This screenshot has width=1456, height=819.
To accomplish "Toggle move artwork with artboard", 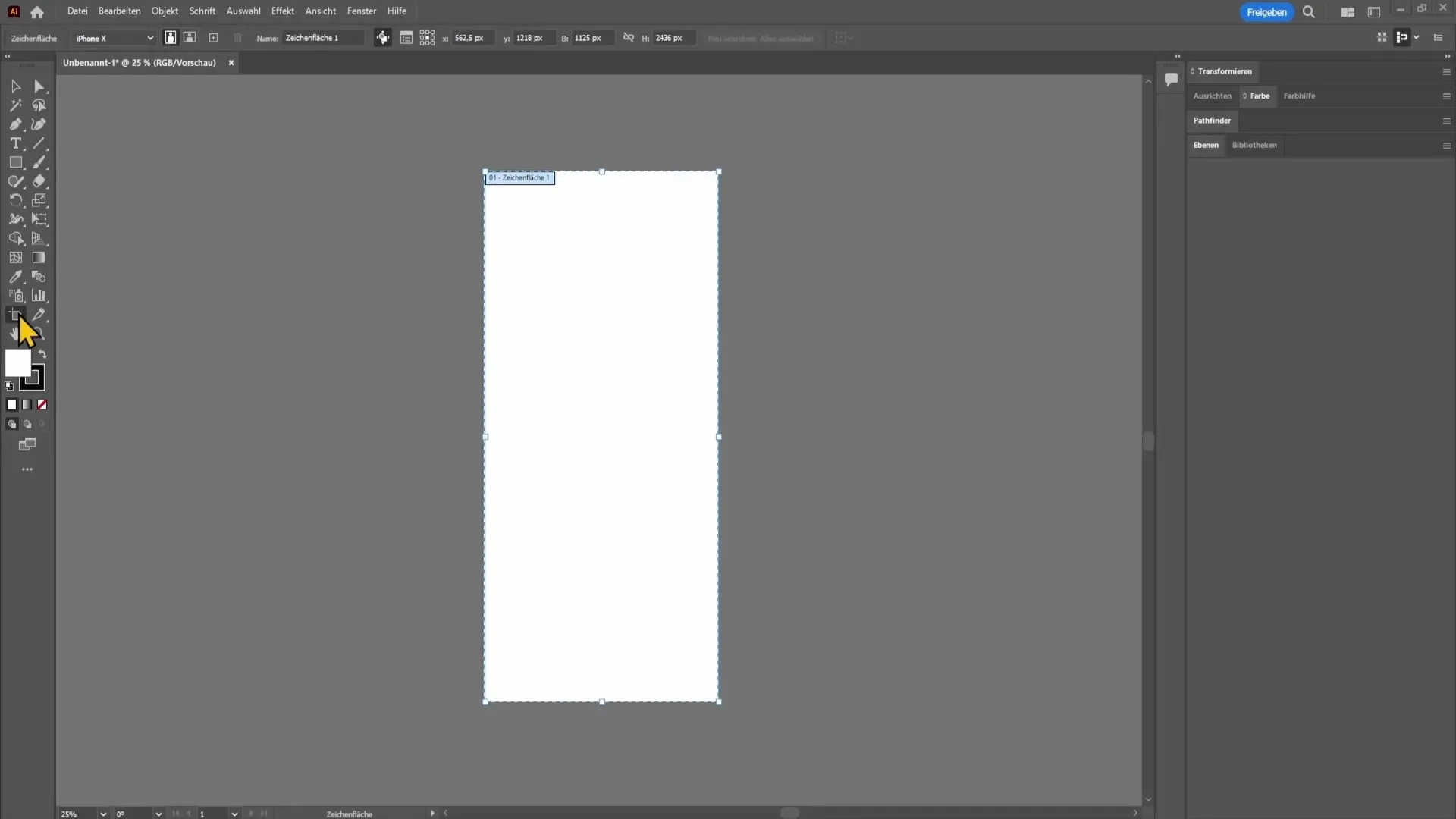I will 383,38.
